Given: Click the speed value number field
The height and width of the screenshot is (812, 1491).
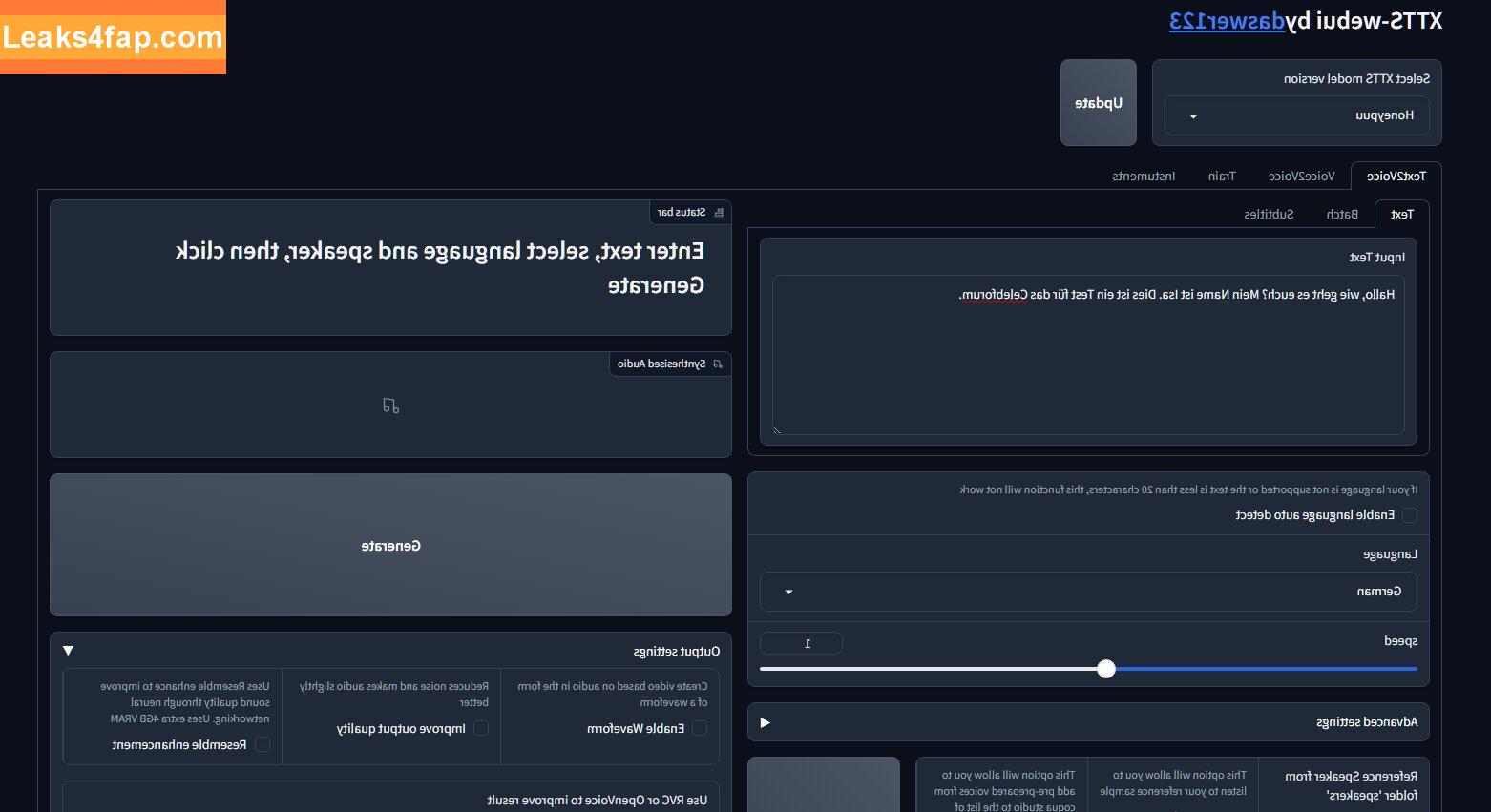Looking at the screenshot, I should coord(802,643).
